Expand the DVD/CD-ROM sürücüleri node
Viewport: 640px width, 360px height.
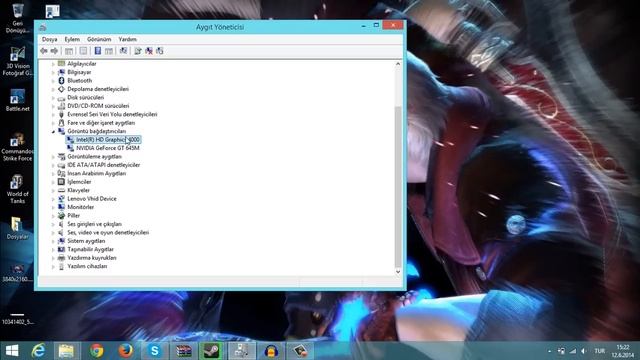tap(53, 106)
